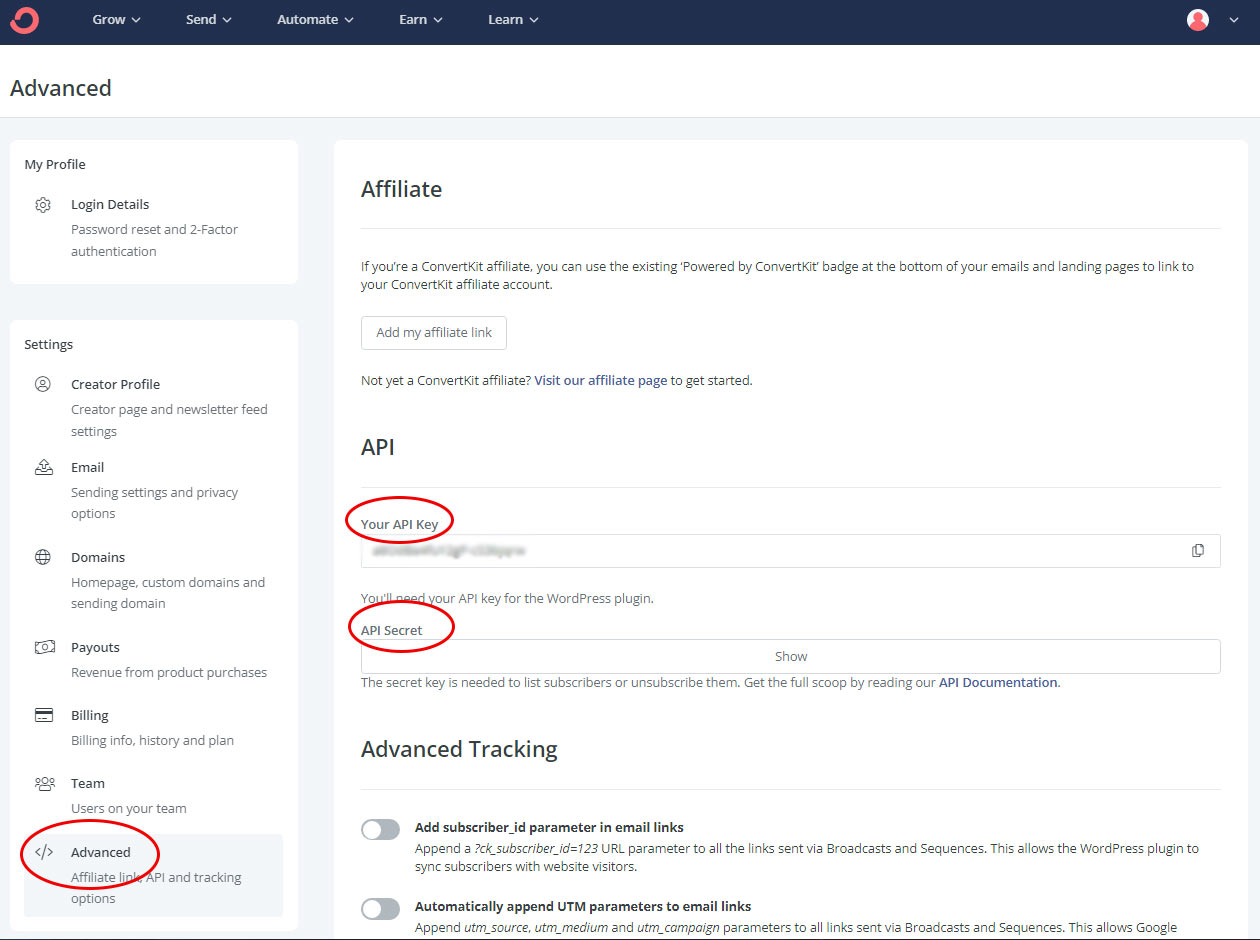Click the Team people icon

click(x=44, y=783)
